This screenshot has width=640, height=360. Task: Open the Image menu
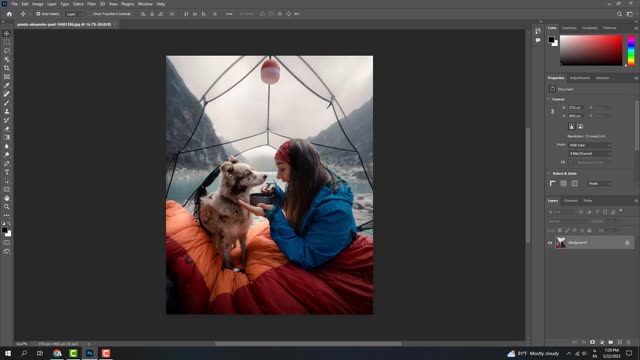(38, 4)
